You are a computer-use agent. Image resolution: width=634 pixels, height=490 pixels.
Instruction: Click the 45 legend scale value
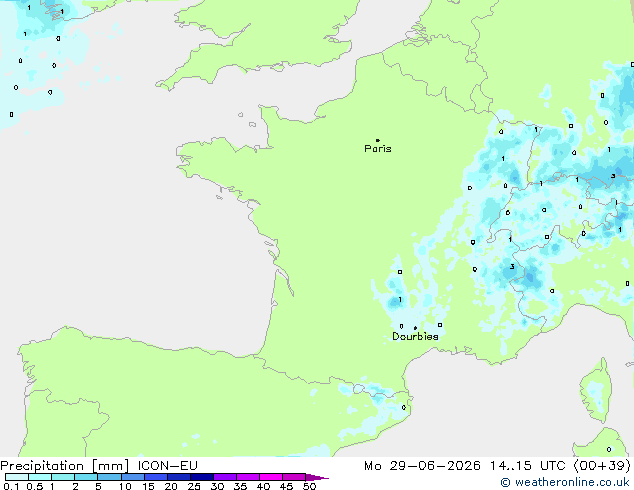point(286,486)
